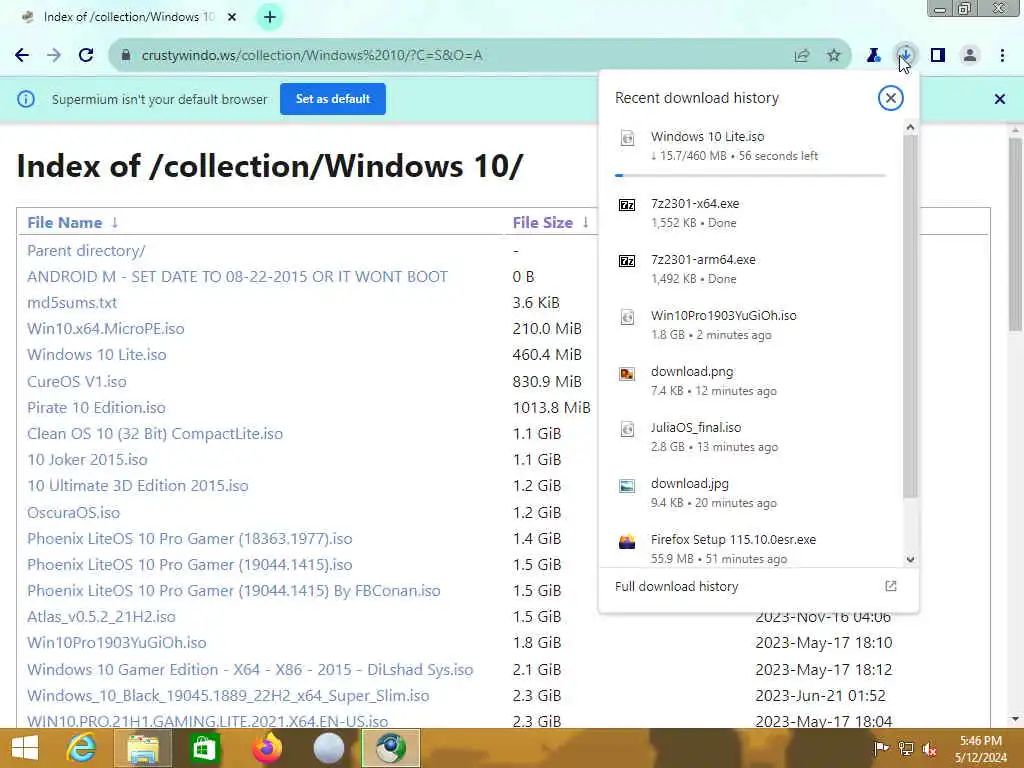
Task: Click Windows 10 Lite.iso download progress bar
Action: (x=750, y=176)
